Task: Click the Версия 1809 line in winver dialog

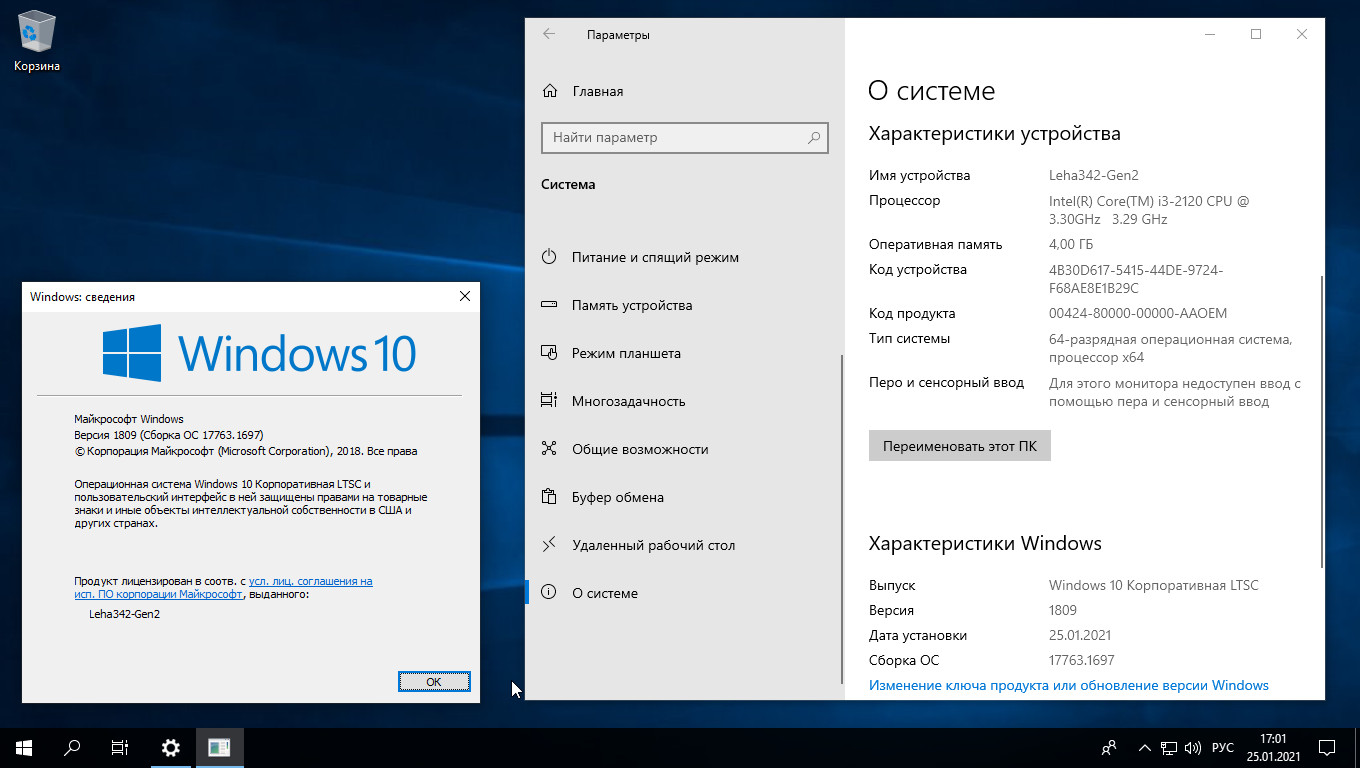Action: pyautogui.click(x=169, y=435)
